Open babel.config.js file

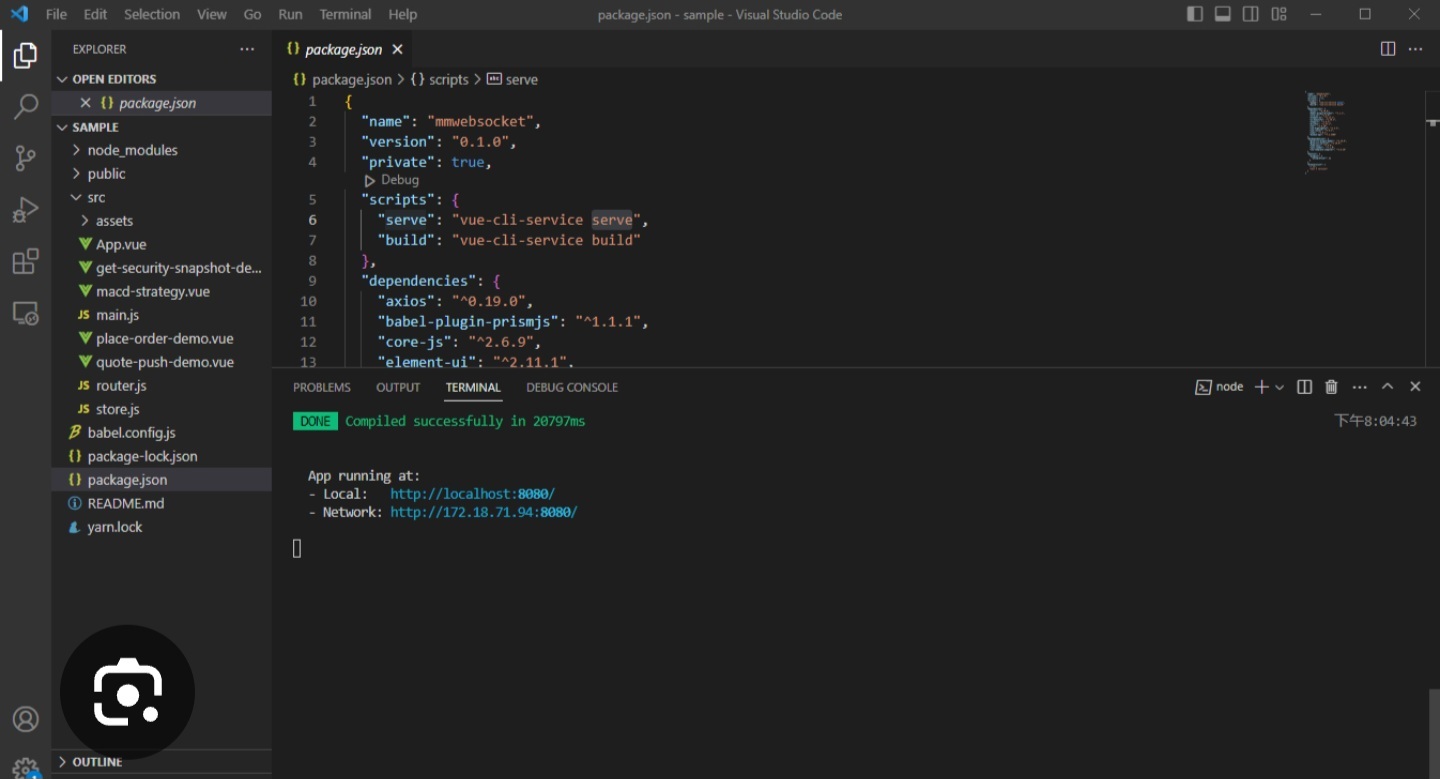(x=161, y=432)
